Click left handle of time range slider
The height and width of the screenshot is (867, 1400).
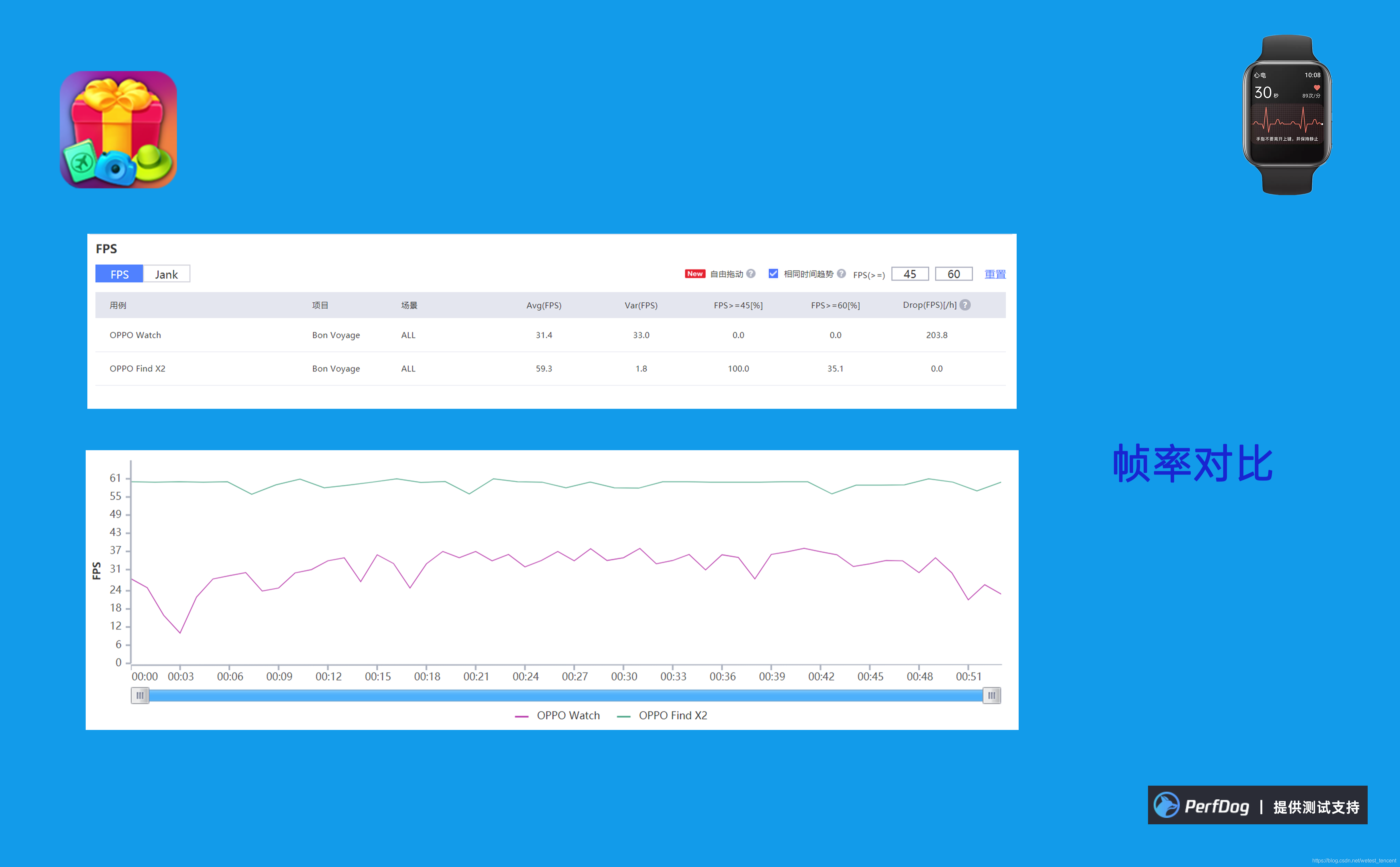(140, 696)
